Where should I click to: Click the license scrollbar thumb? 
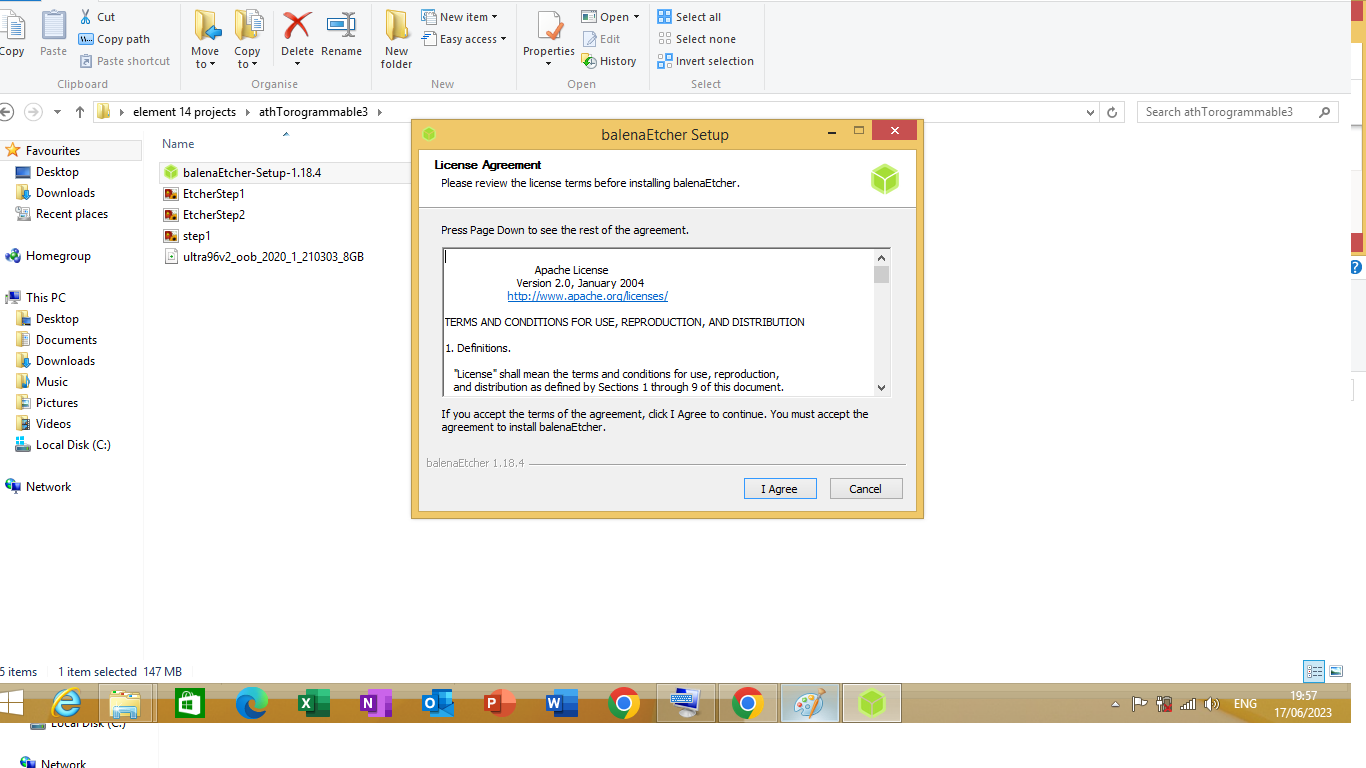[881, 275]
